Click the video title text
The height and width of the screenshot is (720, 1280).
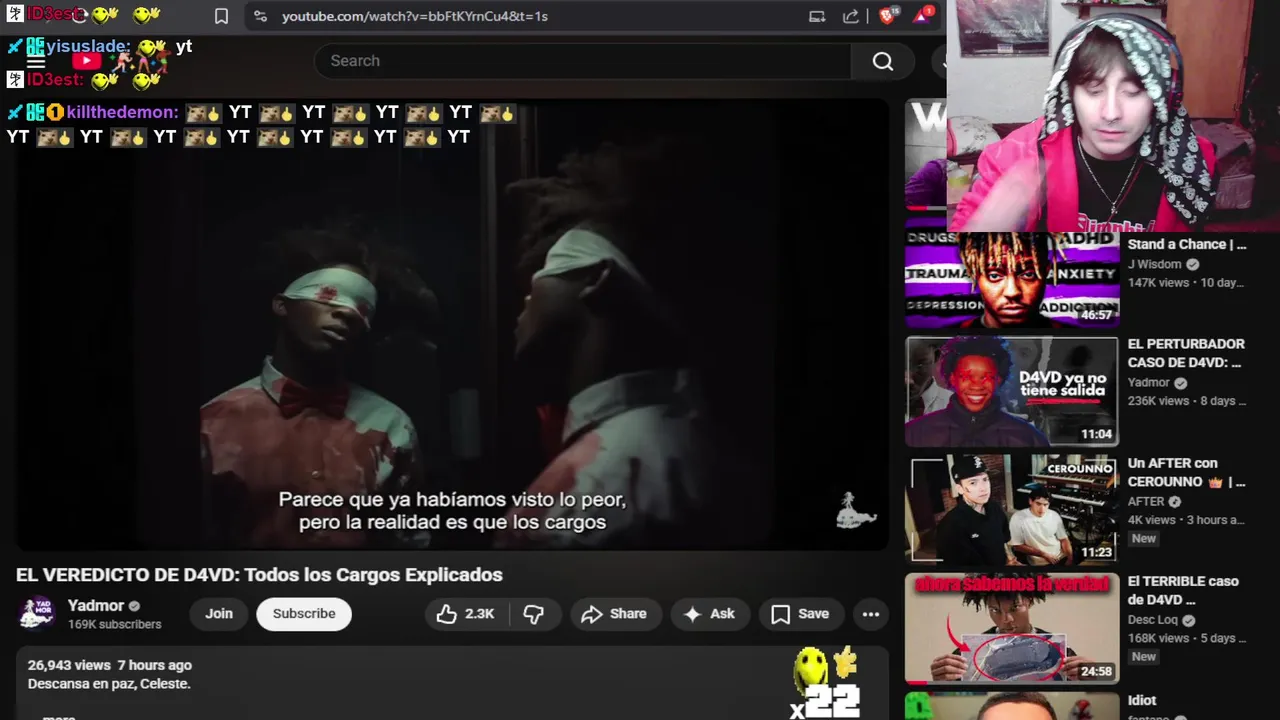pos(259,575)
